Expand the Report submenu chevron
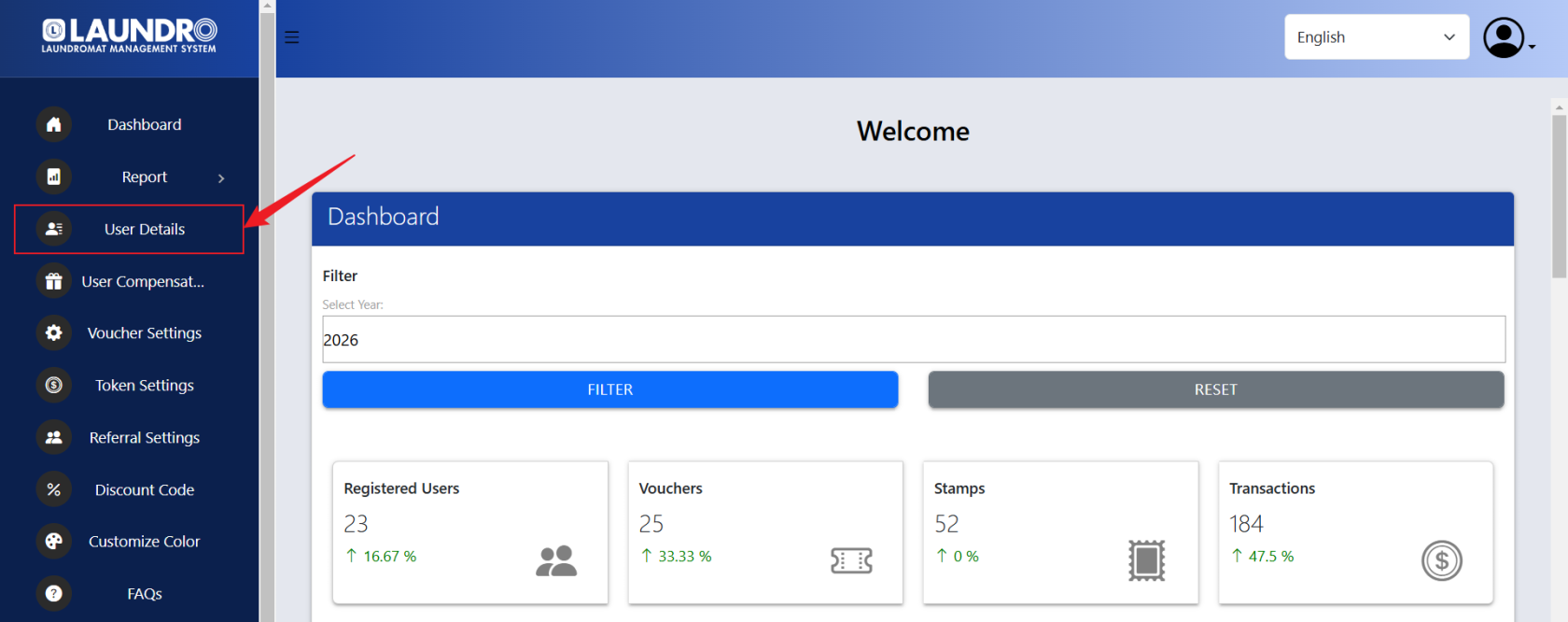The image size is (1568, 622). [x=221, y=177]
